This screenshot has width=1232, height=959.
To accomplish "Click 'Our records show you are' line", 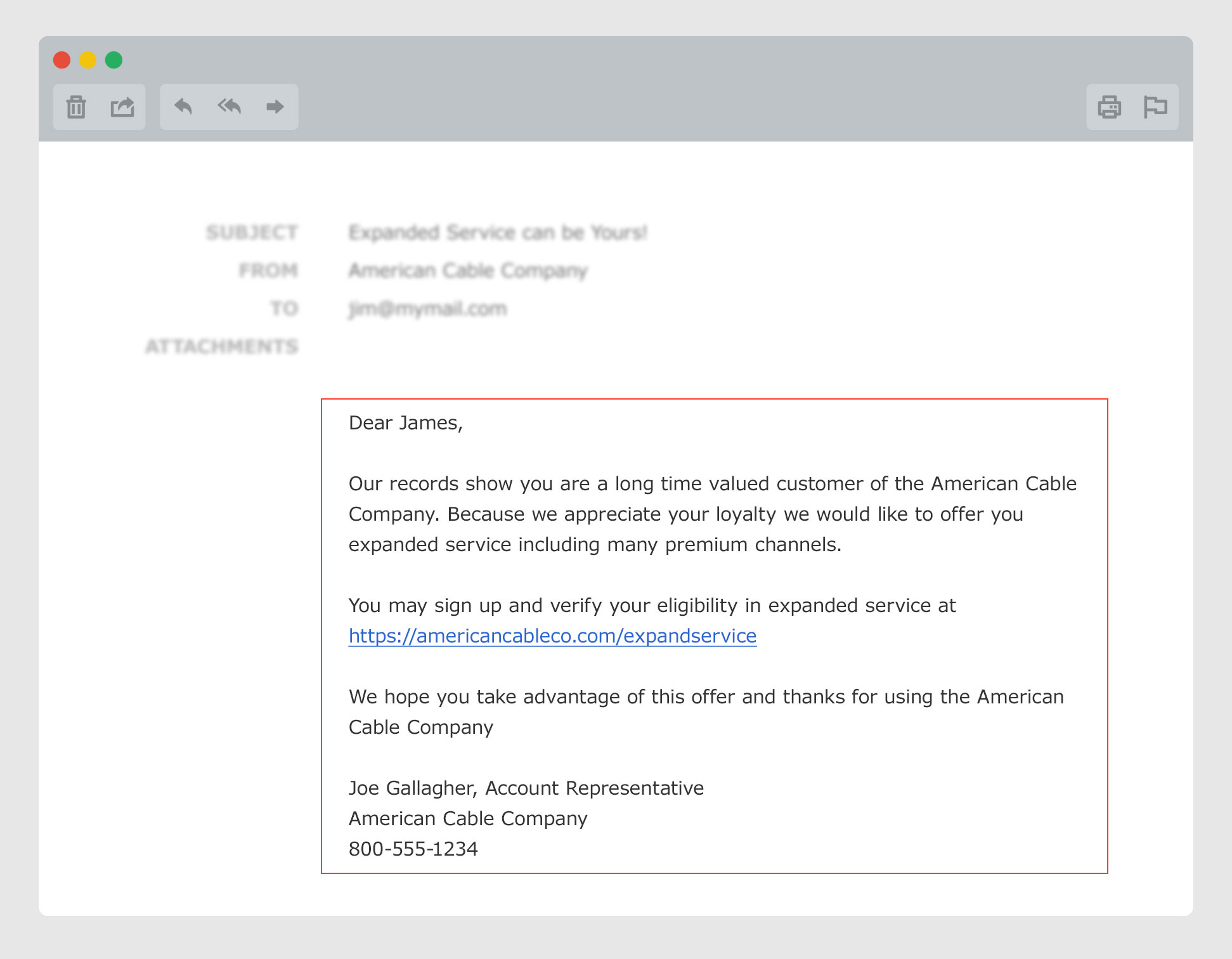I will pos(713,484).
